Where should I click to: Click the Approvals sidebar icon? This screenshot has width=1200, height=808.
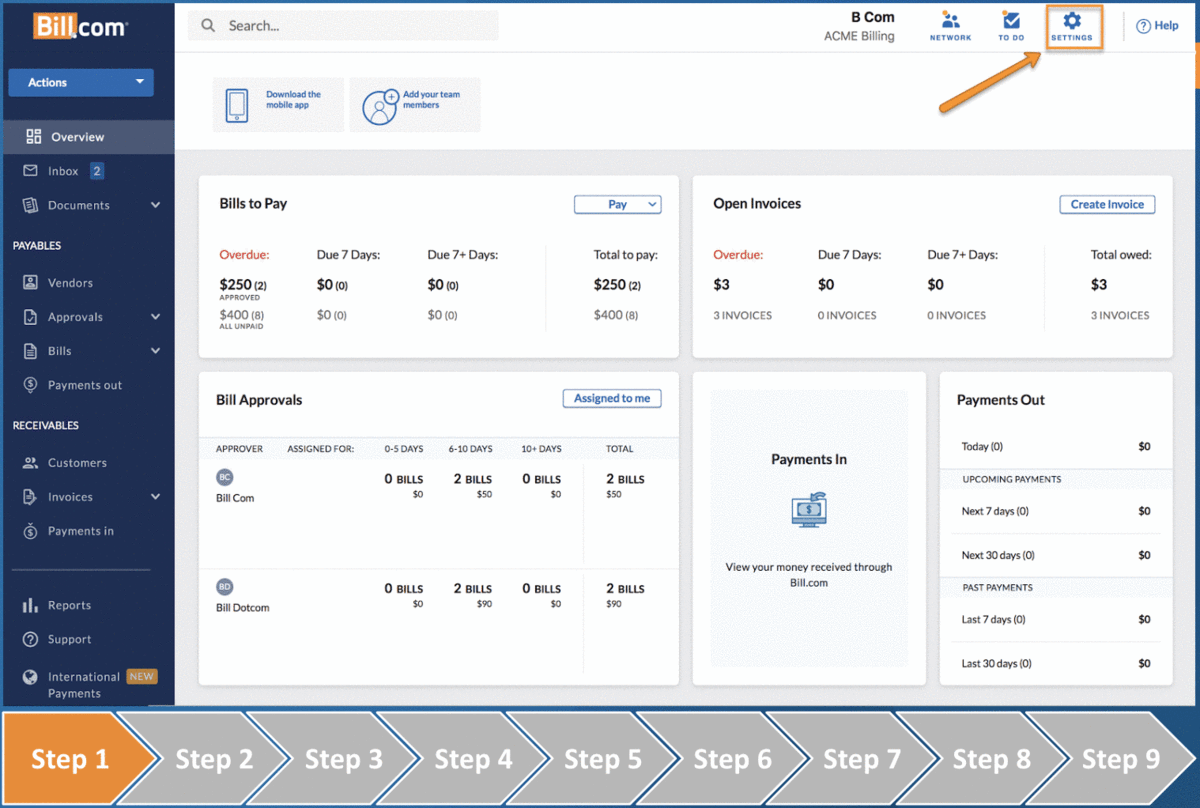pyautogui.click(x=30, y=317)
